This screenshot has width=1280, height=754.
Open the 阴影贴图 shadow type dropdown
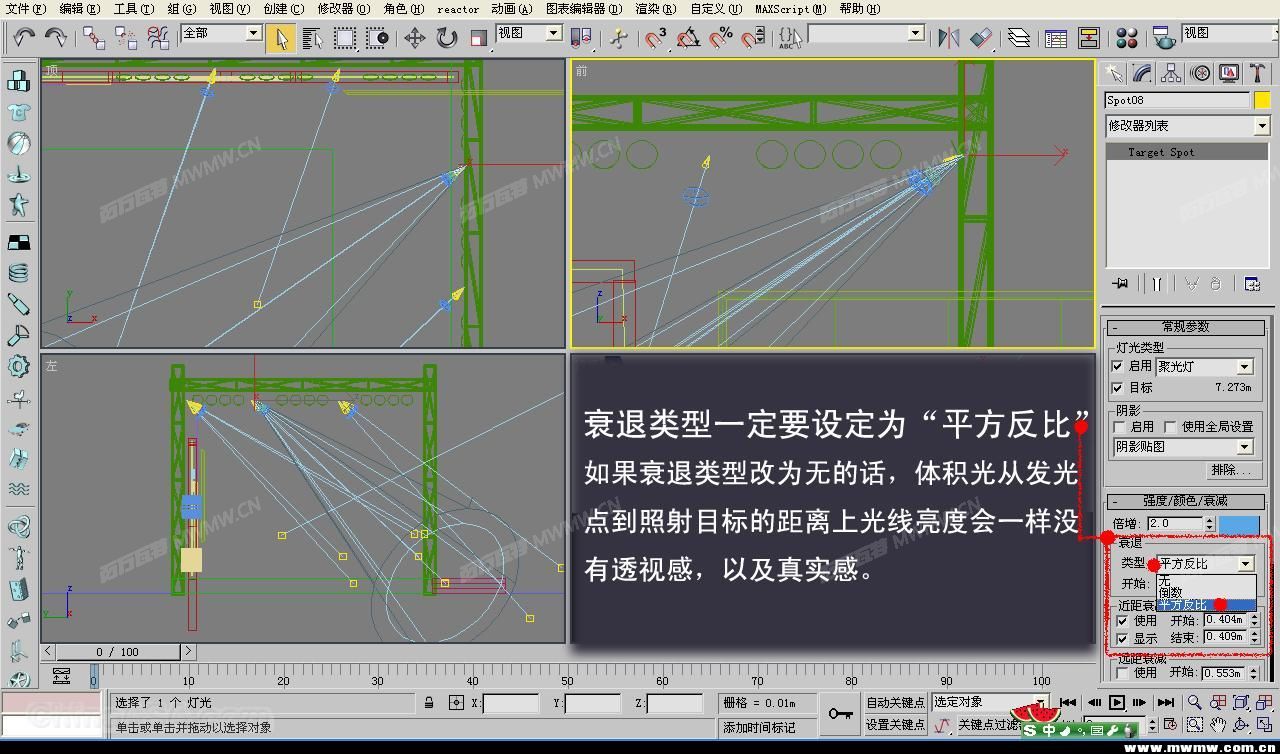1184,447
